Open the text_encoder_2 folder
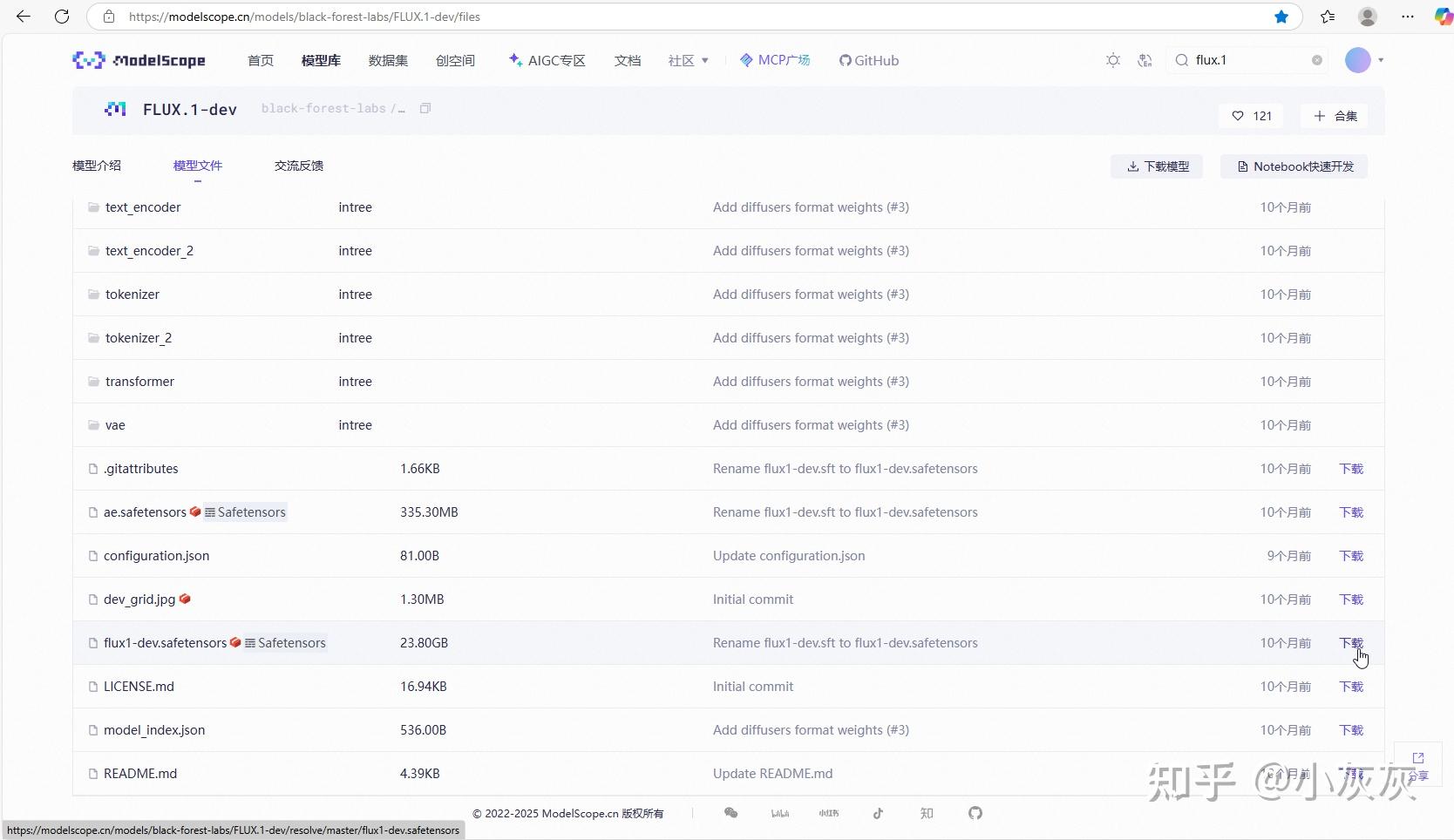The height and width of the screenshot is (840, 1454). (149, 251)
